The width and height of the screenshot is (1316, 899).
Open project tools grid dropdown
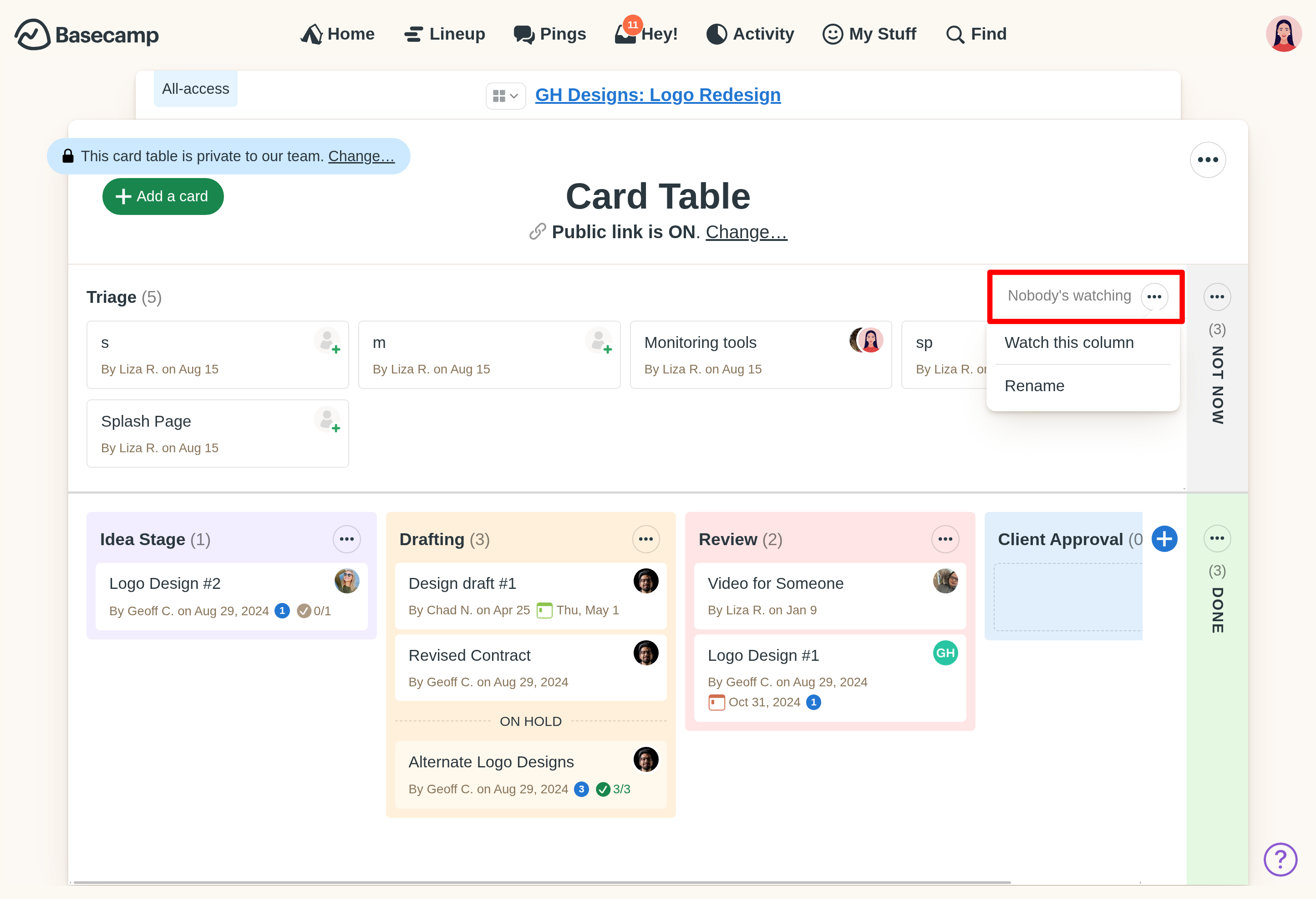click(x=505, y=96)
